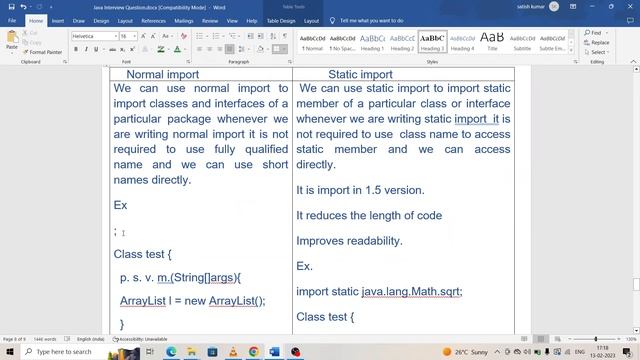The height and width of the screenshot is (360, 640).
Task: Apply the Title style
Action: pos(492,42)
